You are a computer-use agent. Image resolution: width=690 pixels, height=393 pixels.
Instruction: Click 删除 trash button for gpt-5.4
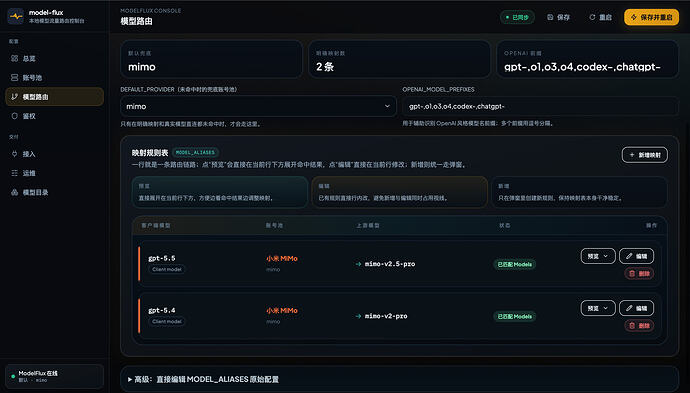pos(639,325)
